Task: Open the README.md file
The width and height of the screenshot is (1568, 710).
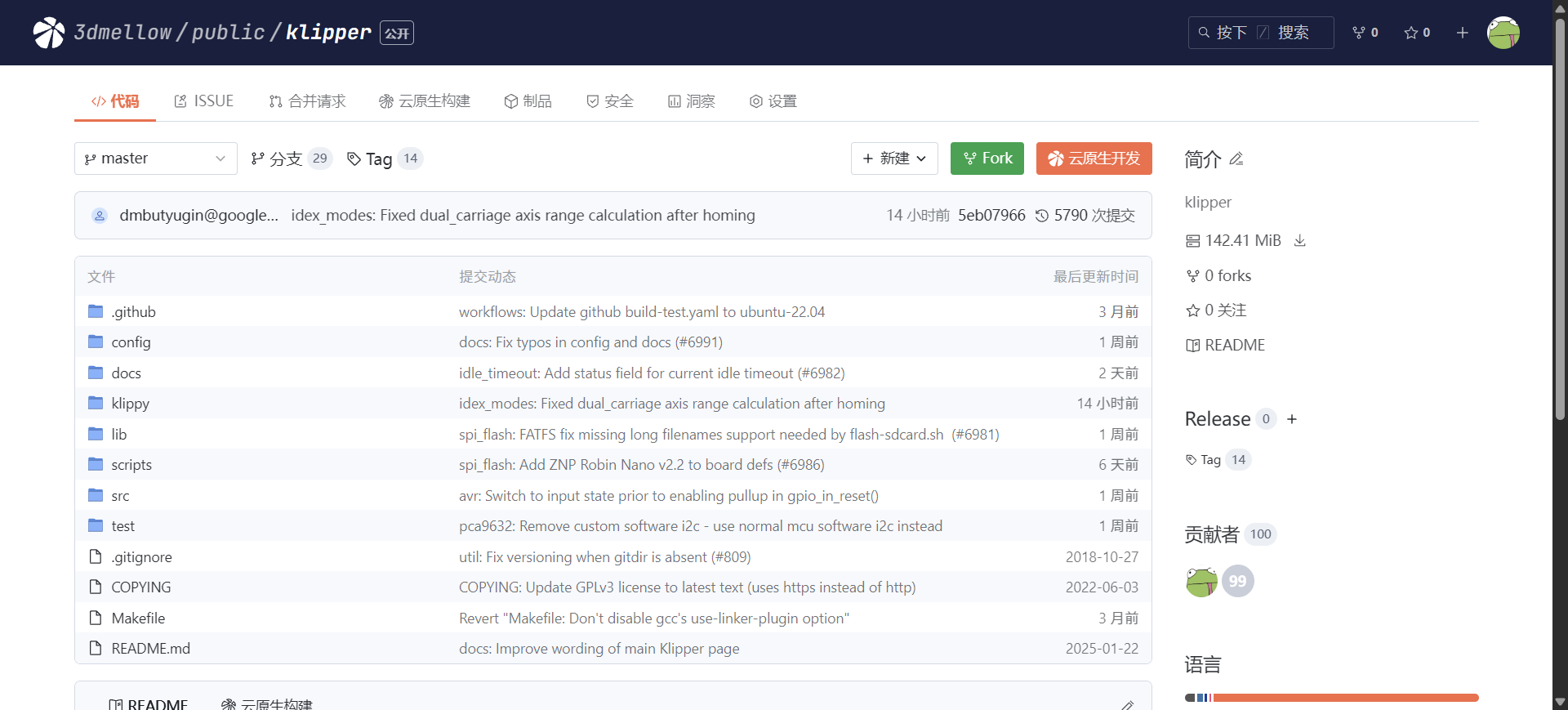Action: click(151, 649)
